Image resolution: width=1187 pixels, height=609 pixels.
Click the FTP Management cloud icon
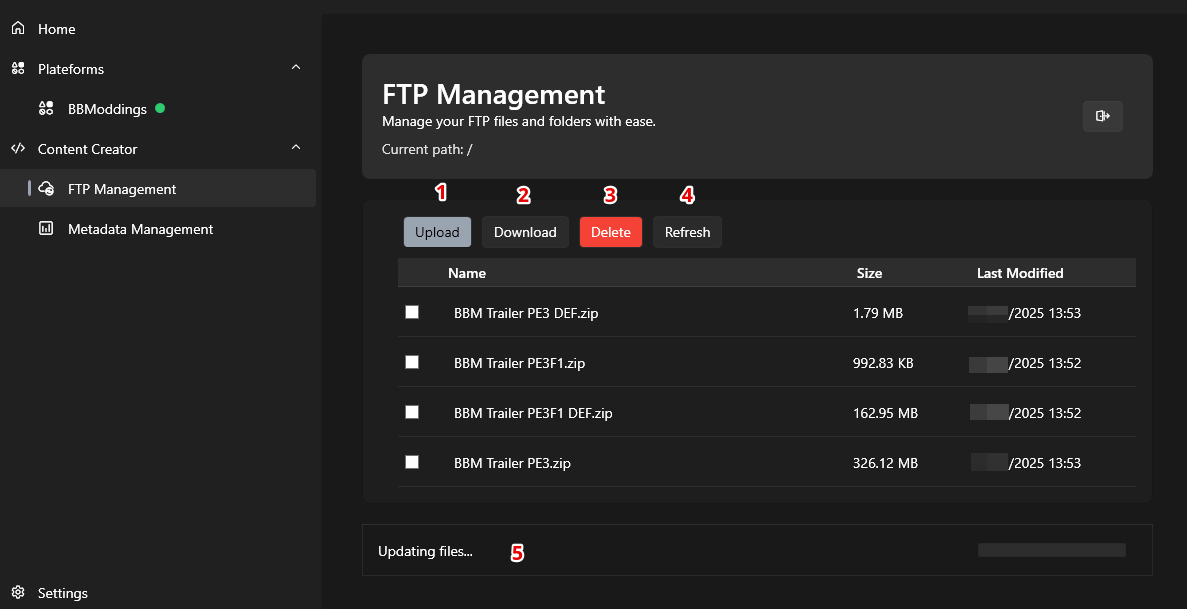tap(46, 189)
